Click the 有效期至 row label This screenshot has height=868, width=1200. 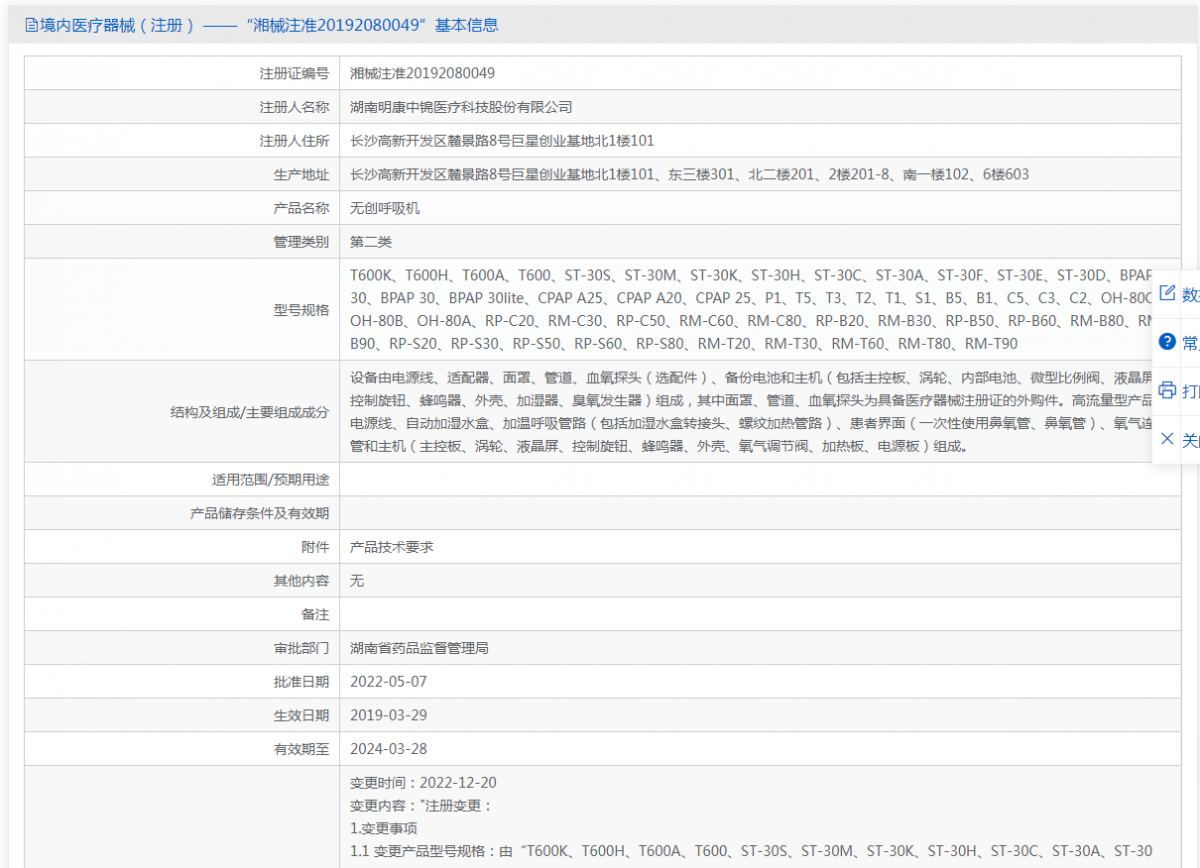[x=301, y=749]
